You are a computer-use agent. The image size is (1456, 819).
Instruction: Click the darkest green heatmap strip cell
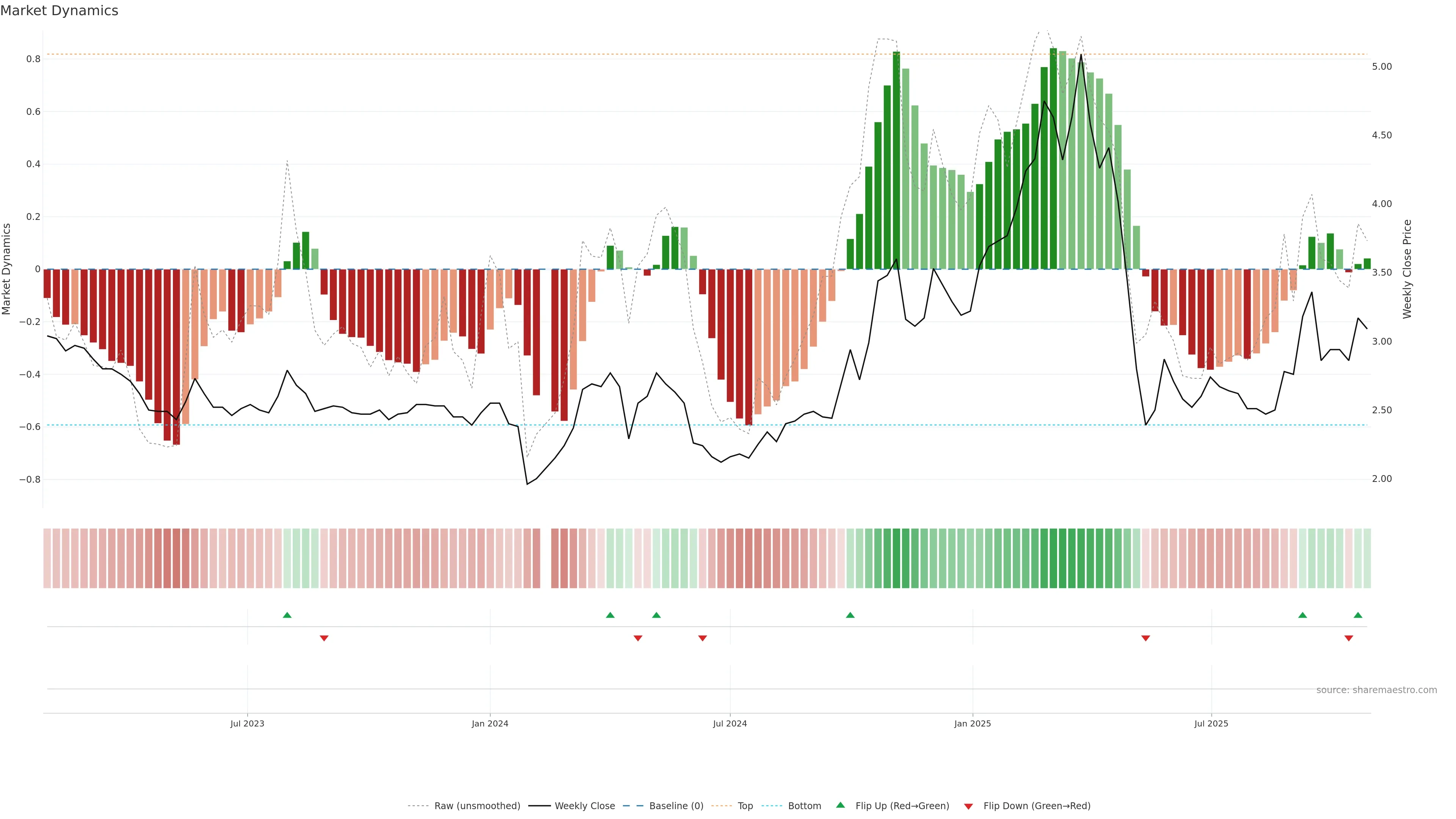tap(1053, 559)
